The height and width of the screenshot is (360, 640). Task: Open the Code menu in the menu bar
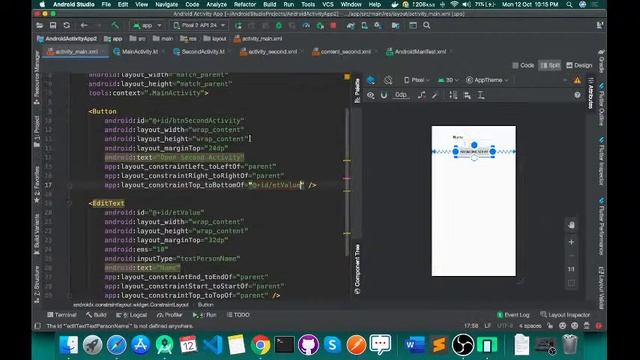[x=192, y=4]
